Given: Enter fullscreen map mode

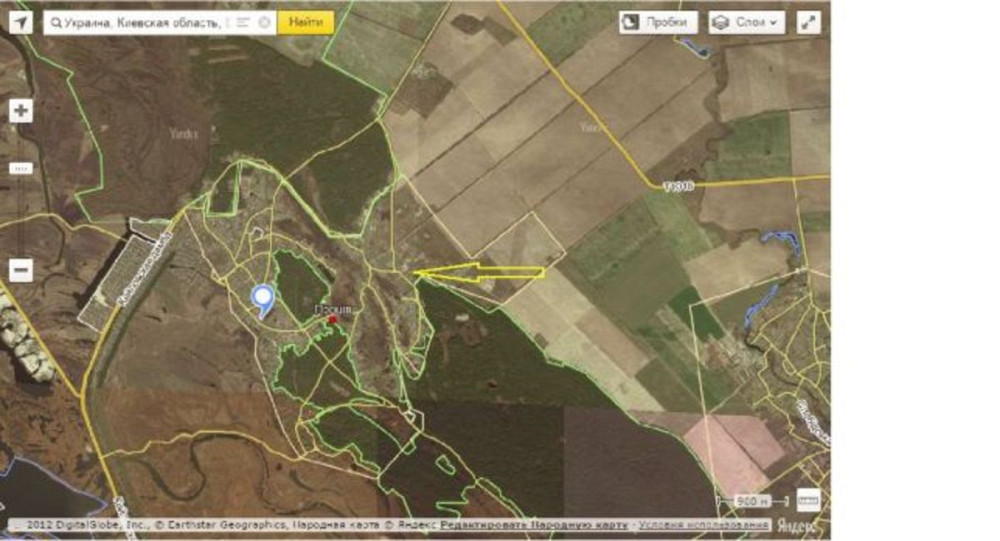Looking at the screenshot, I should [x=808, y=22].
